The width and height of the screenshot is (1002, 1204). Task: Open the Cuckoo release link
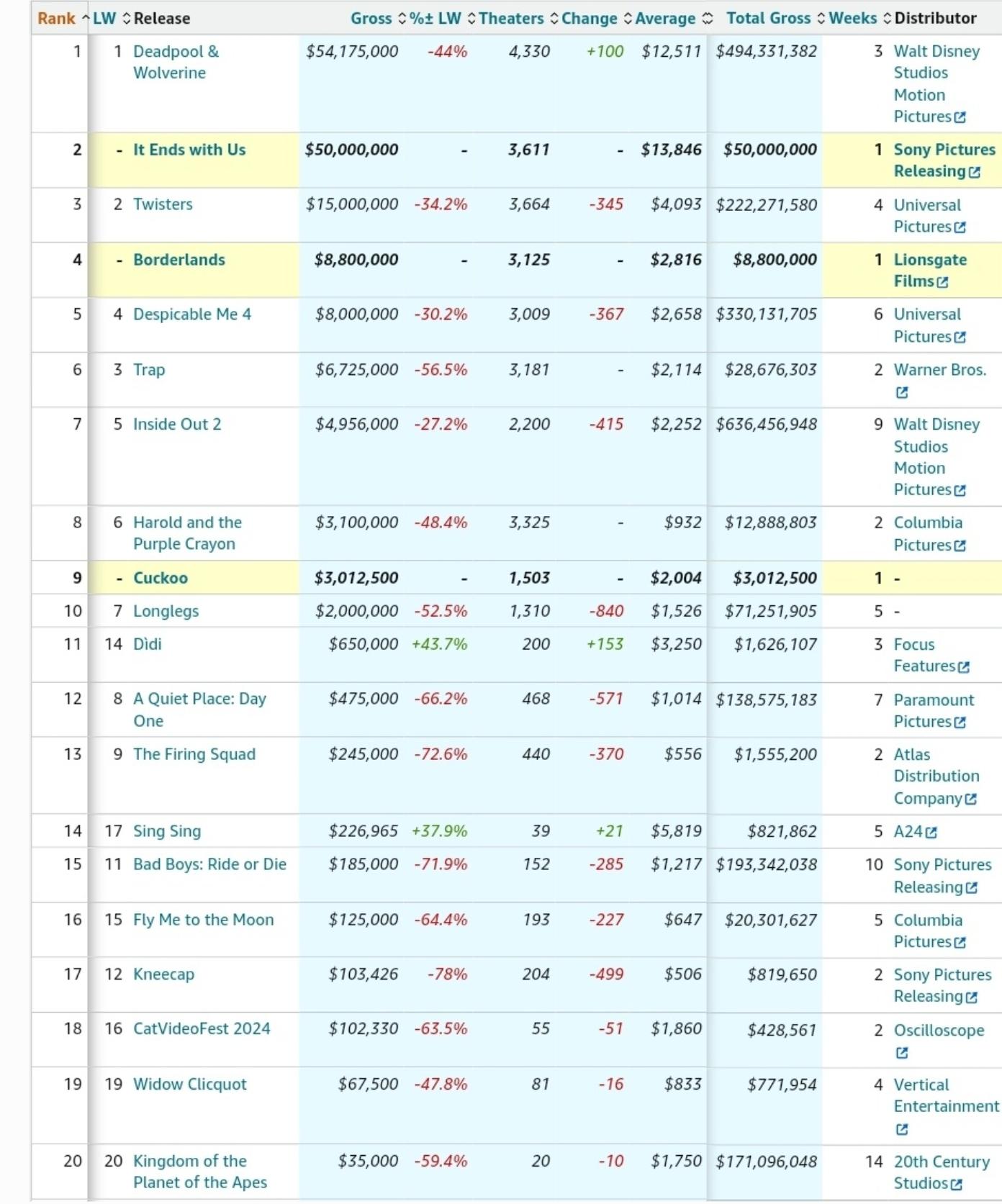[x=161, y=578]
